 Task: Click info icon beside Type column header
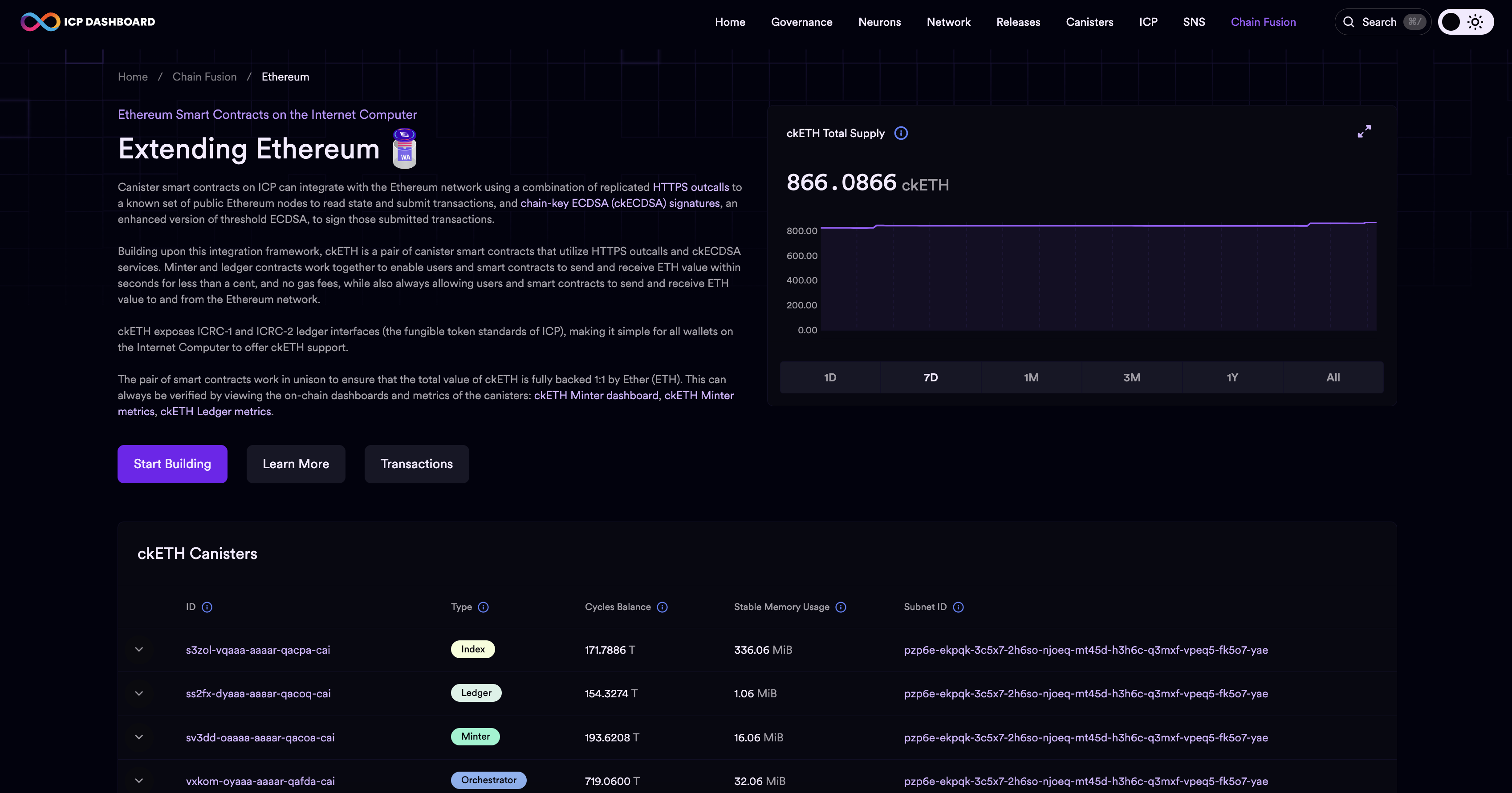pos(483,607)
